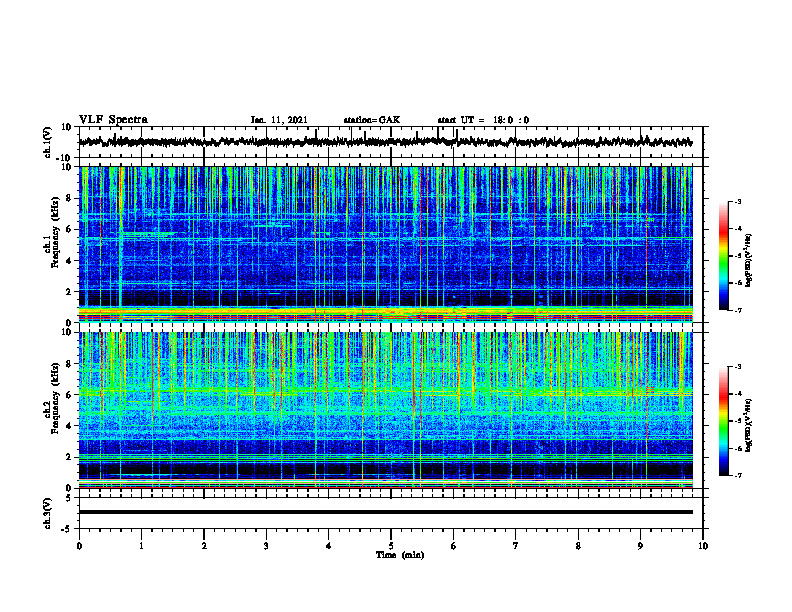This screenshot has height=612, width=792.
Task: Click the "ch.3(V)" axis label
Action: click(x=48, y=513)
